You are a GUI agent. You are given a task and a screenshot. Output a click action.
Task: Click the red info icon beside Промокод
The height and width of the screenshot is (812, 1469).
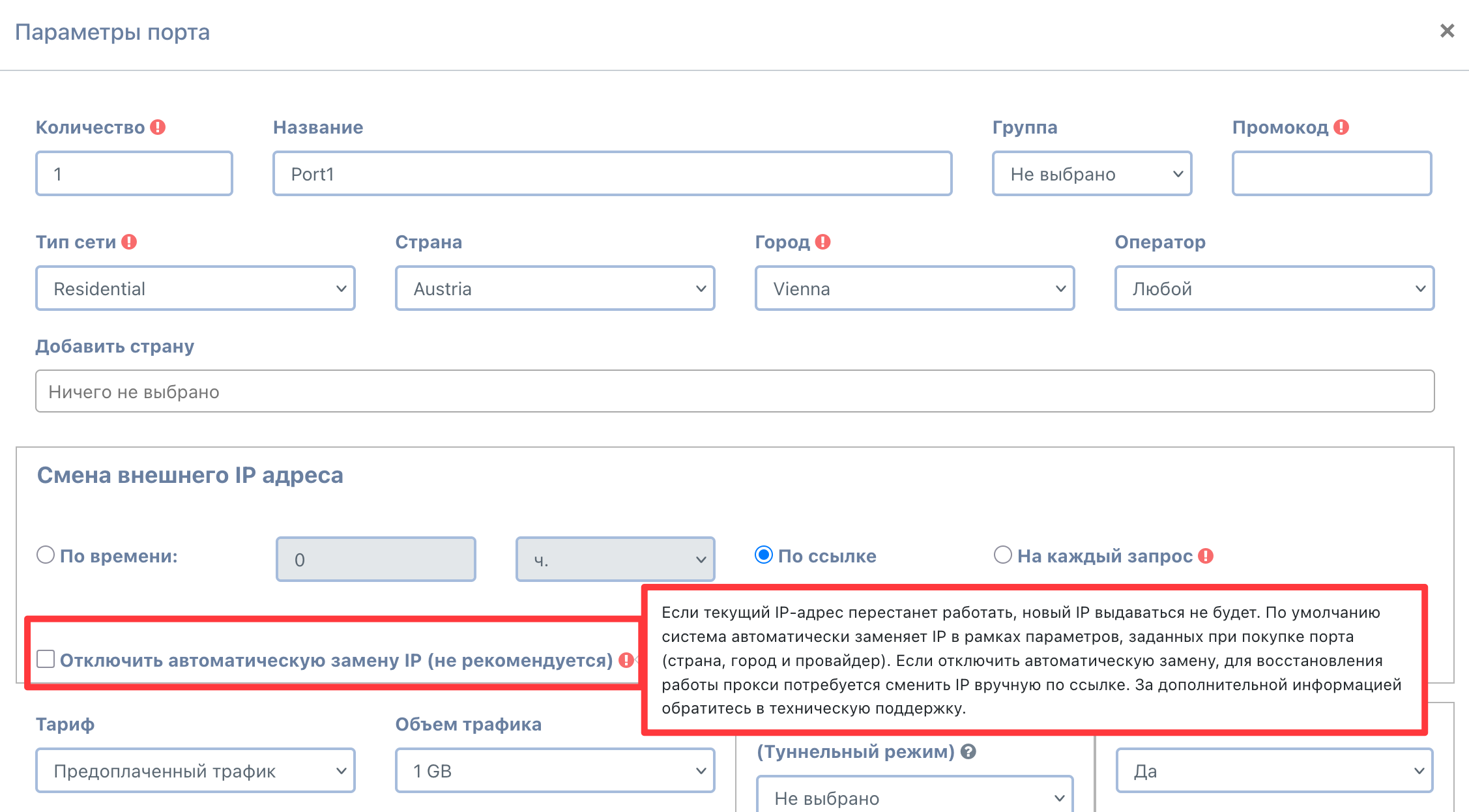point(1341,127)
